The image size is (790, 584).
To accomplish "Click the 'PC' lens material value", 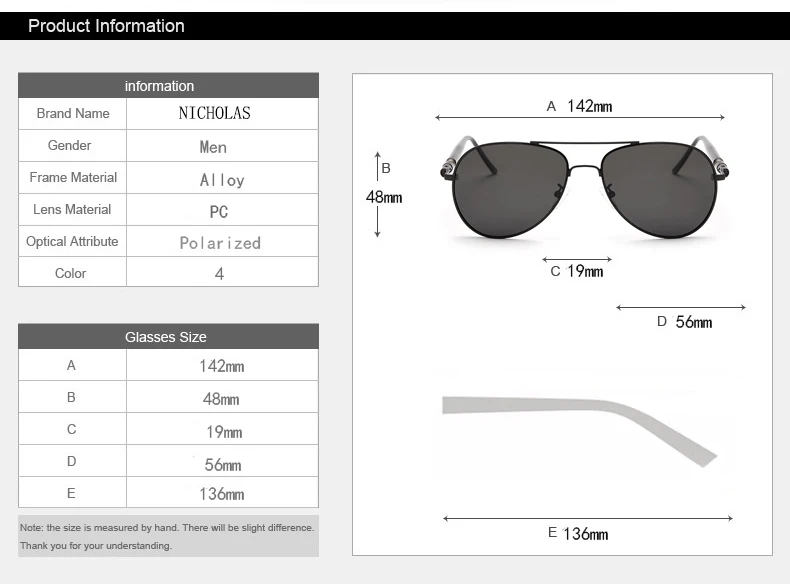I will 219,212.
